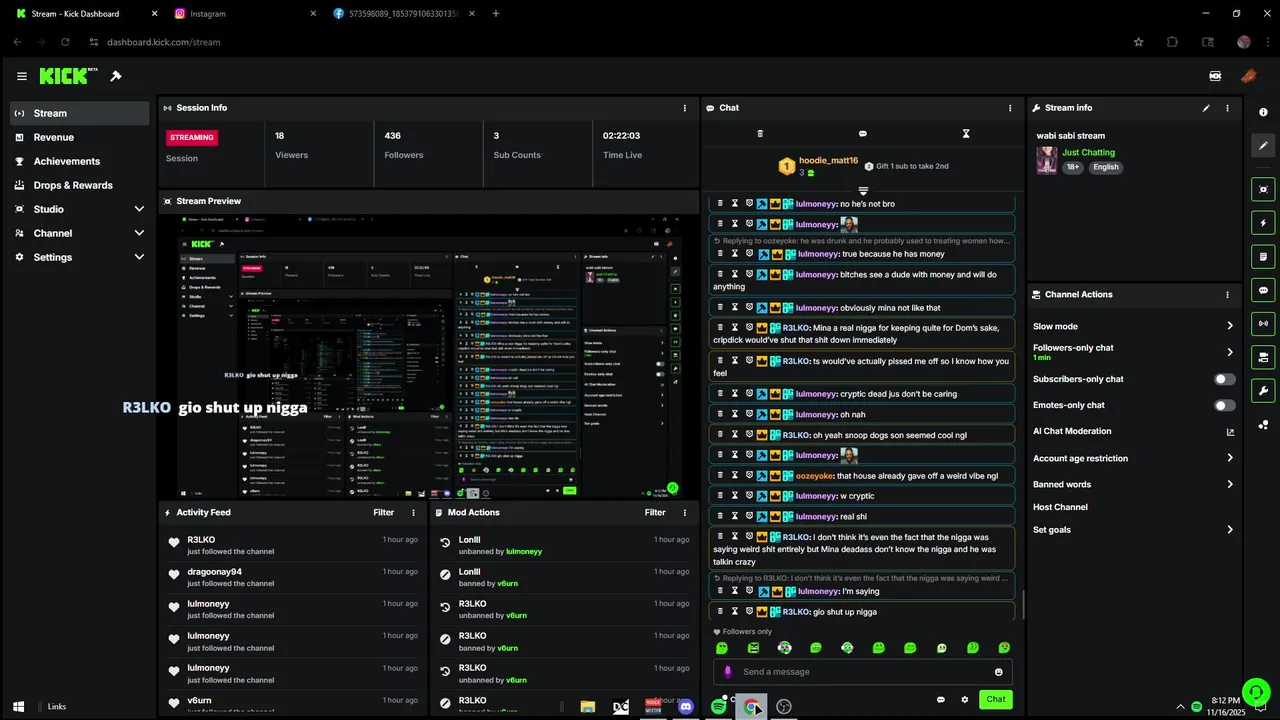This screenshot has width=1280, height=720.
Task: Open Activity Feed three-dot menu
Action: [x=413, y=513]
